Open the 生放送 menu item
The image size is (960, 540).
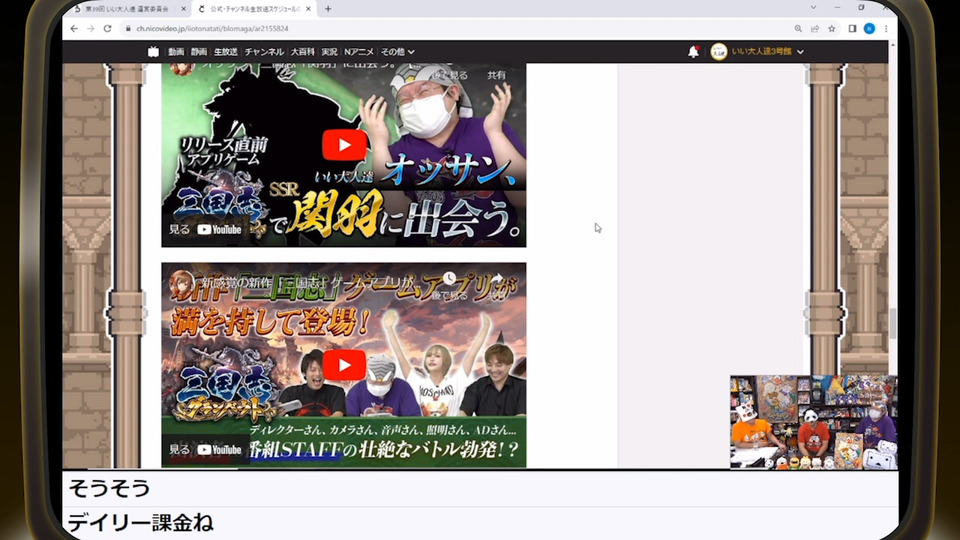[226, 52]
